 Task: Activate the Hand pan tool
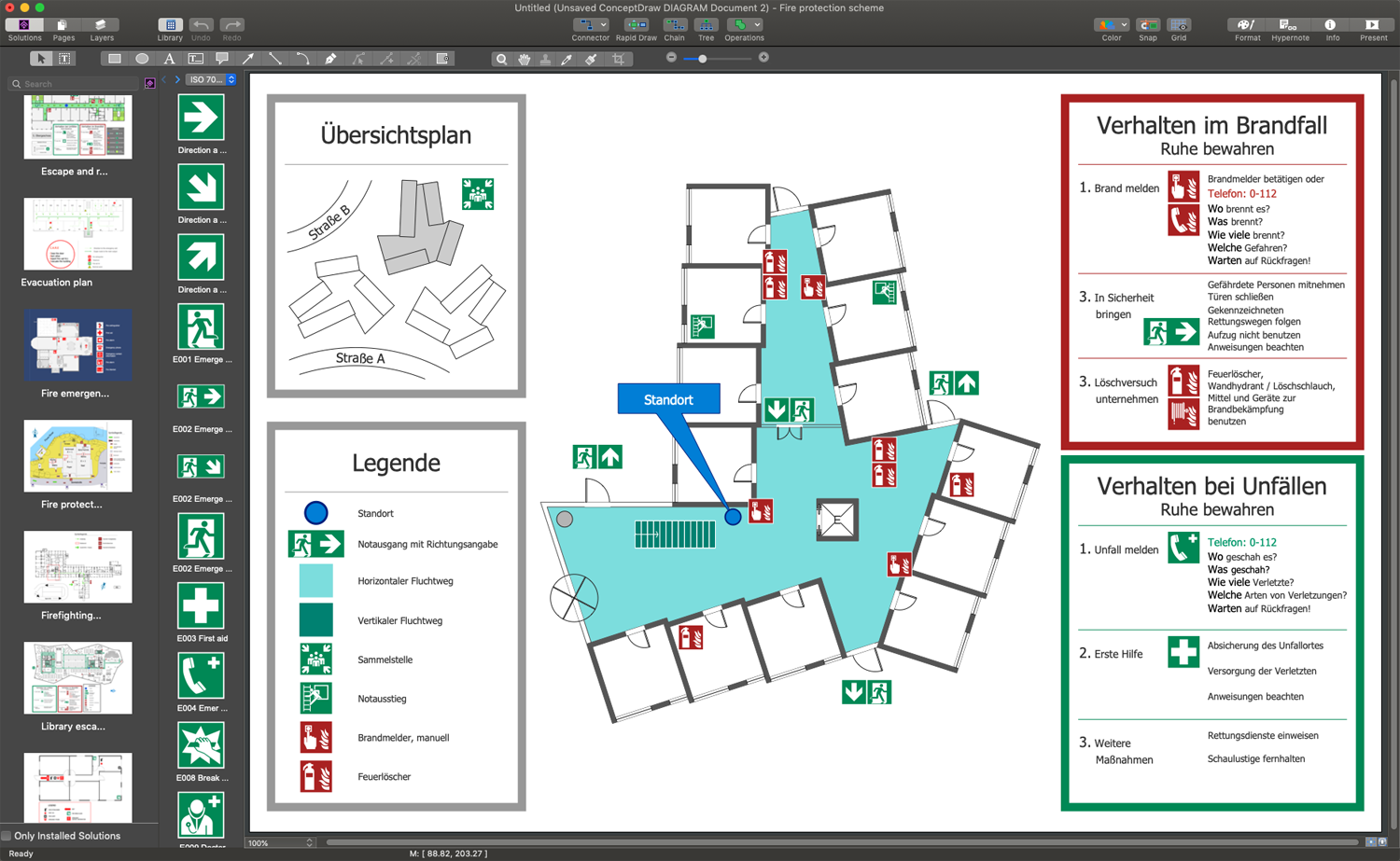click(x=525, y=60)
